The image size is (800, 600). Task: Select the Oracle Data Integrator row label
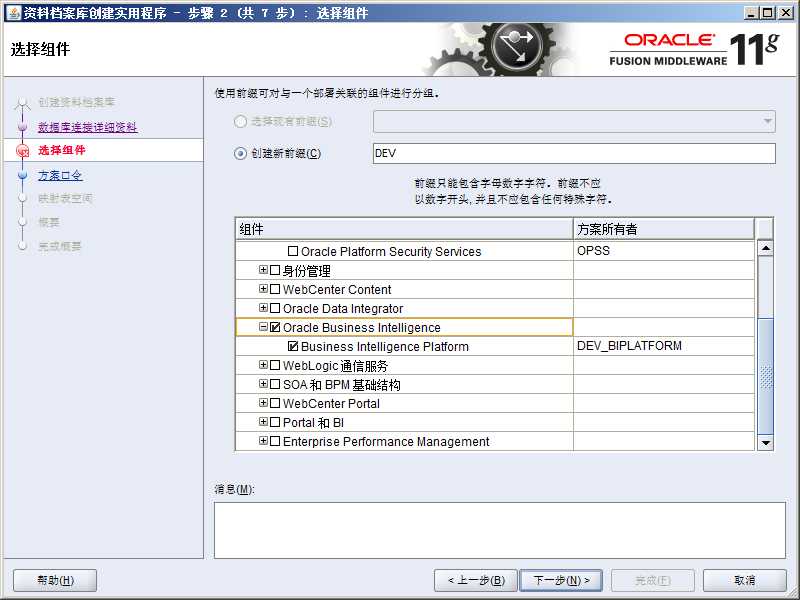tap(343, 309)
